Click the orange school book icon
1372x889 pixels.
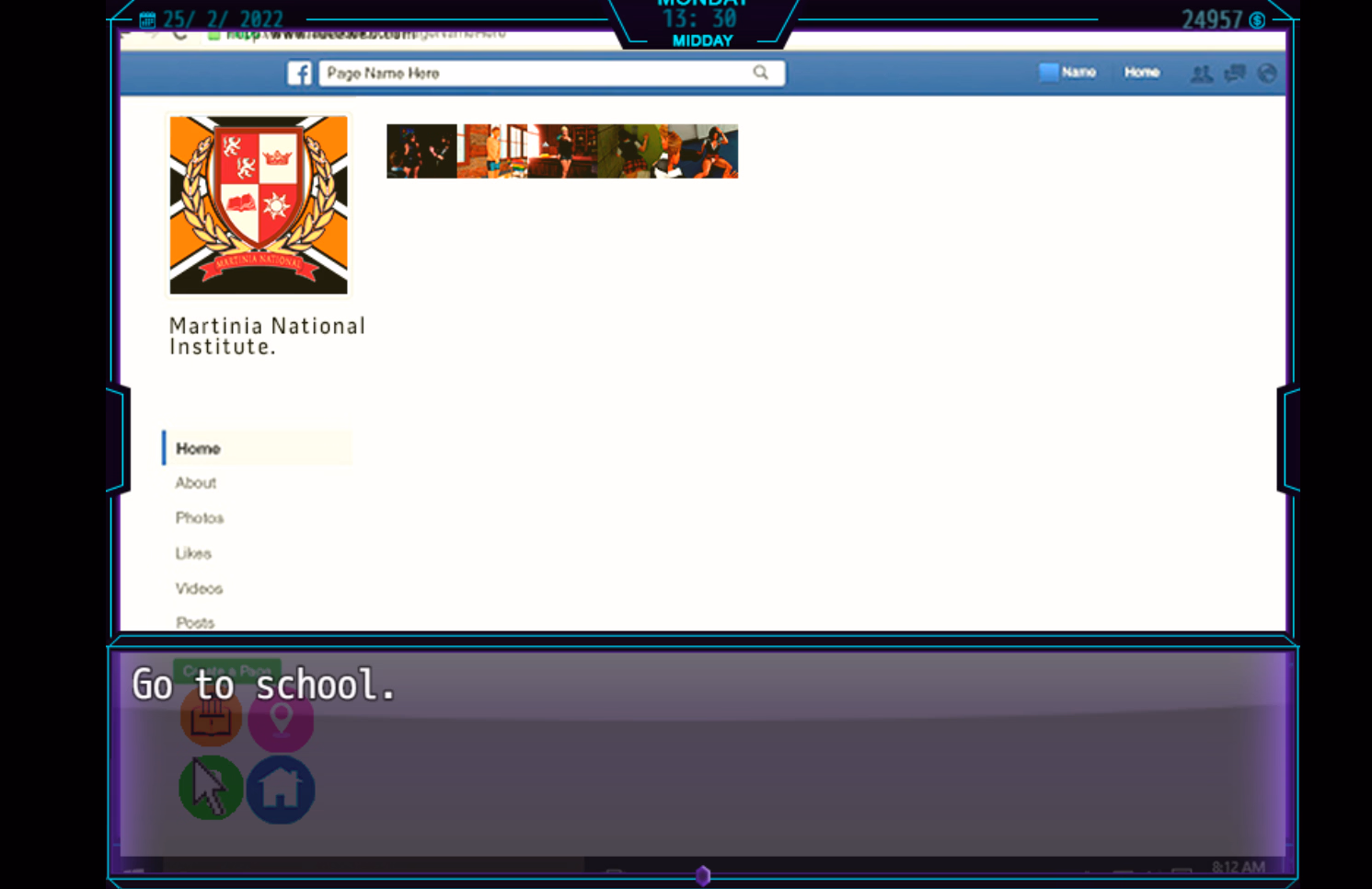[211, 718]
